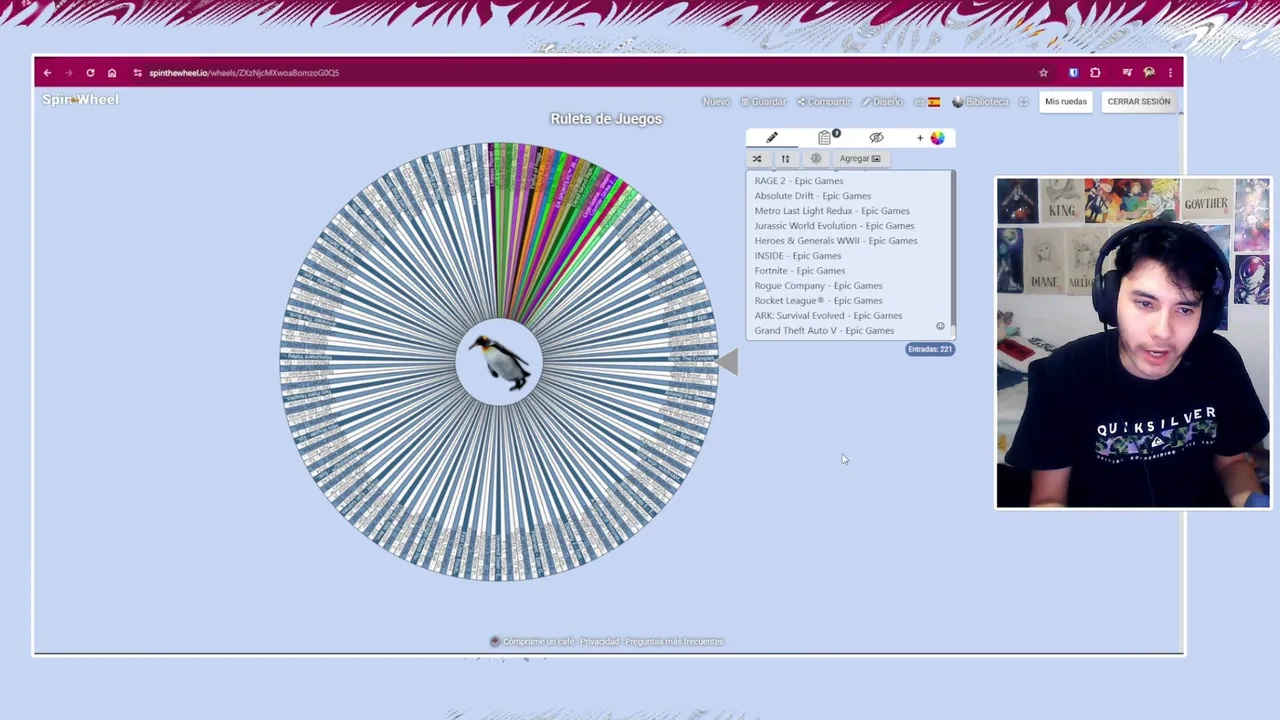1280x720 pixels.
Task: Open the es language selector with Spanish flag
Action: 927,102
